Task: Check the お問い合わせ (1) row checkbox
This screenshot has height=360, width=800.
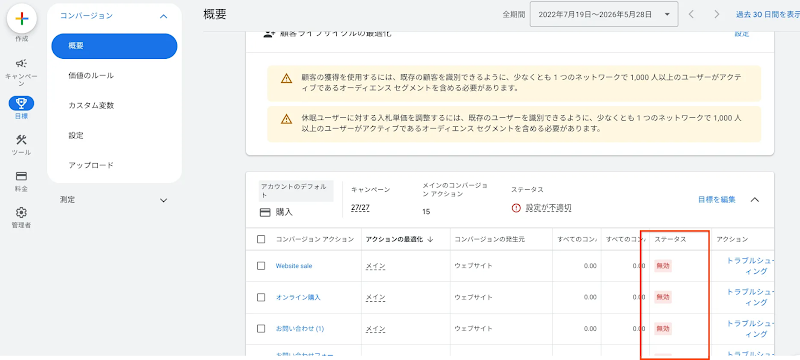Action: click(261, 329)
